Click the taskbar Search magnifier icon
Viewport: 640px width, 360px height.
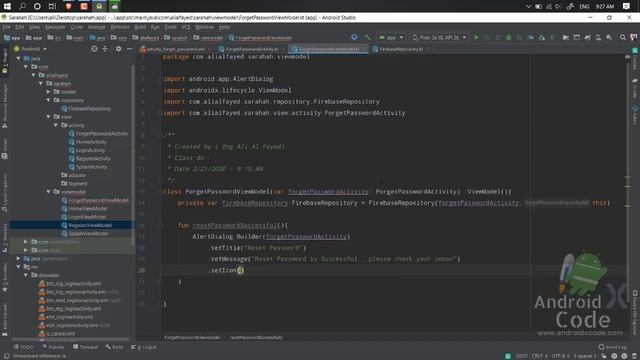pos(22,6)
